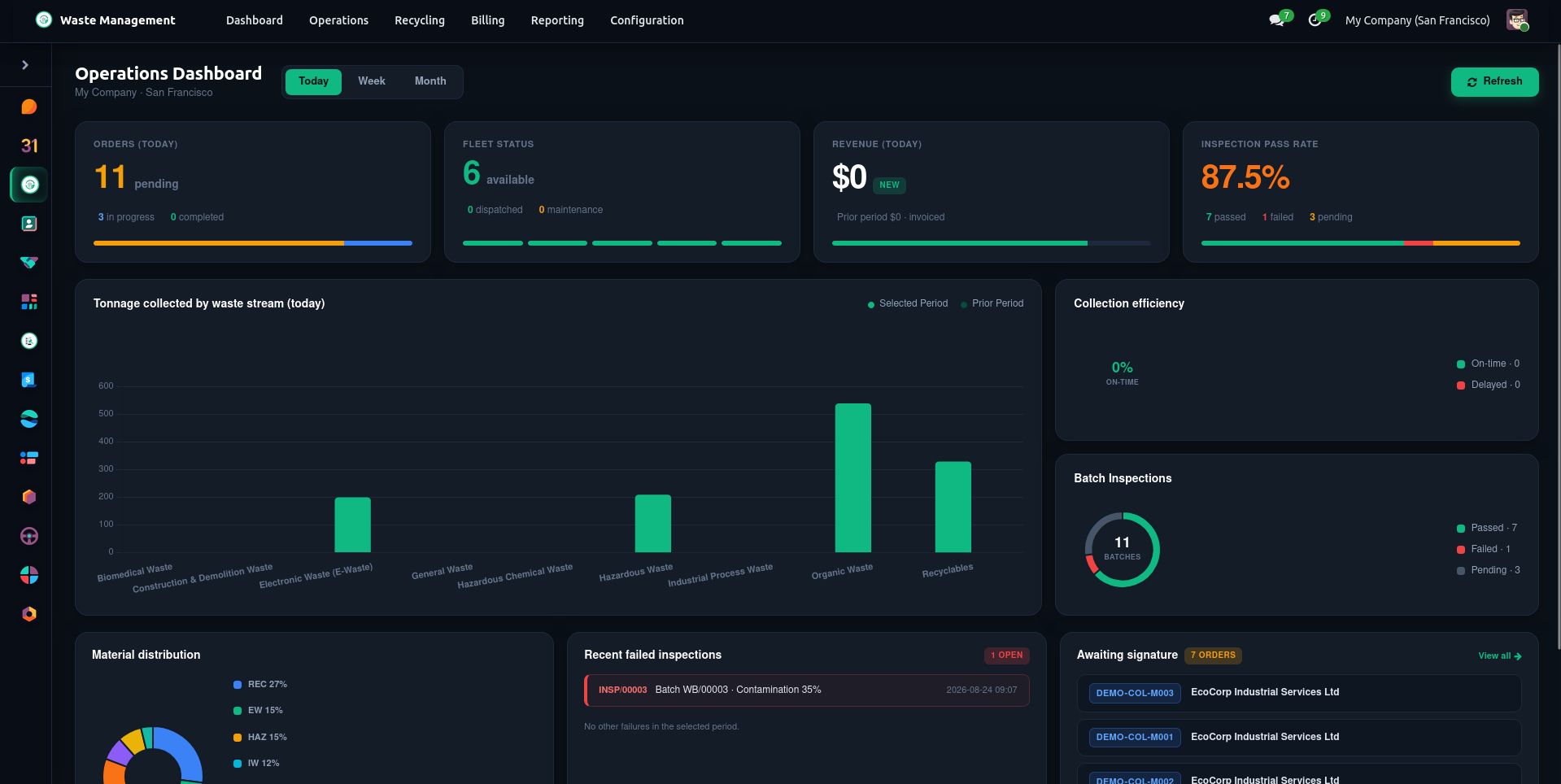Viewport: 1561px width, 784px height.
Task: Open the blue-red list blocks sidebar icon
Action: click(x=29, y=458)
